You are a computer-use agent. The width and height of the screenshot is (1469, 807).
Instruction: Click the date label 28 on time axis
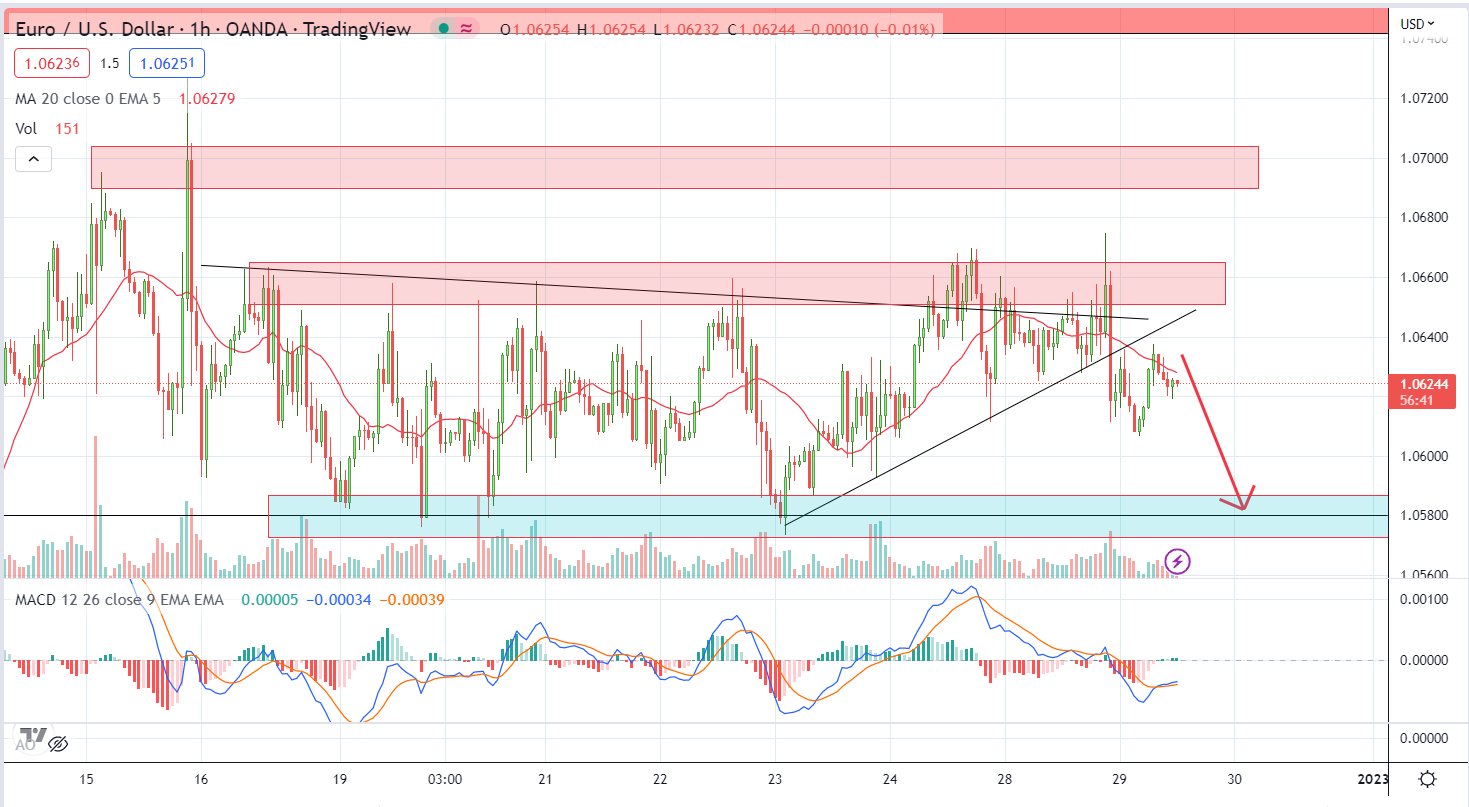[1005, 778]
